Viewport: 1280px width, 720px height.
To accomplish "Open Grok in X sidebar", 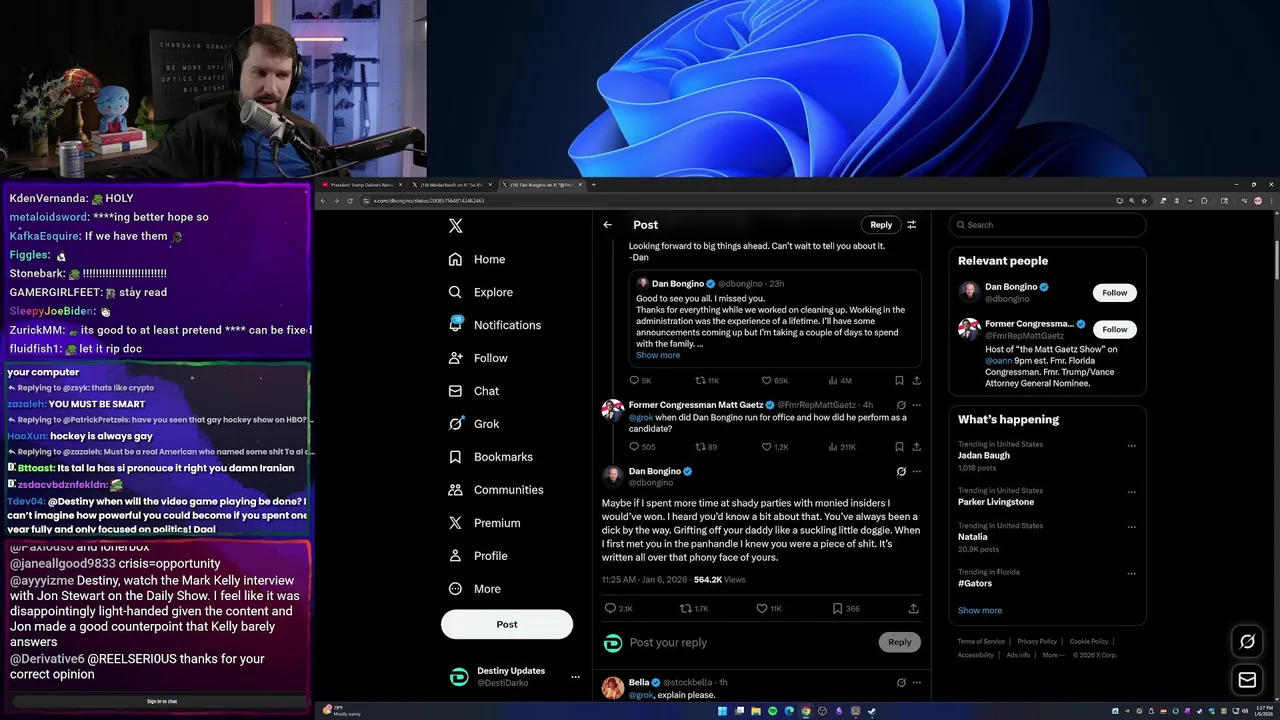I will pyautogui.click(x=473, y=424).
